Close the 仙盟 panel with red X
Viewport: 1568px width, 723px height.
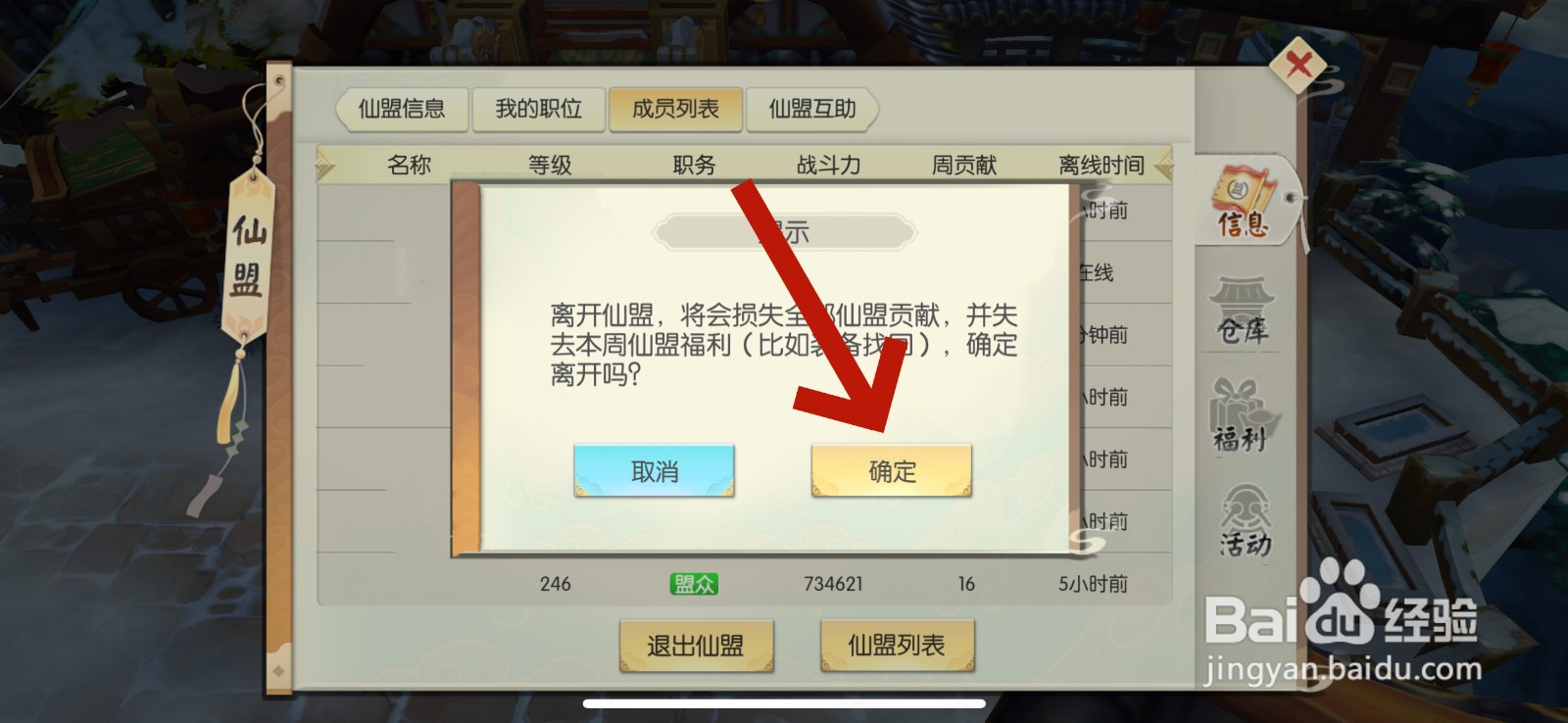pos(1298,66)
